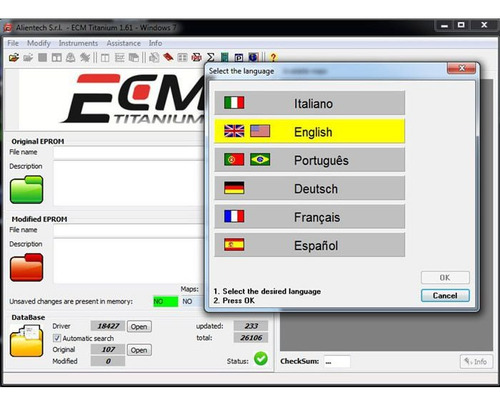Viewport: 500px width, 405px height.
Task: Click the globe toolbar icon
Action: pos(253,58)
